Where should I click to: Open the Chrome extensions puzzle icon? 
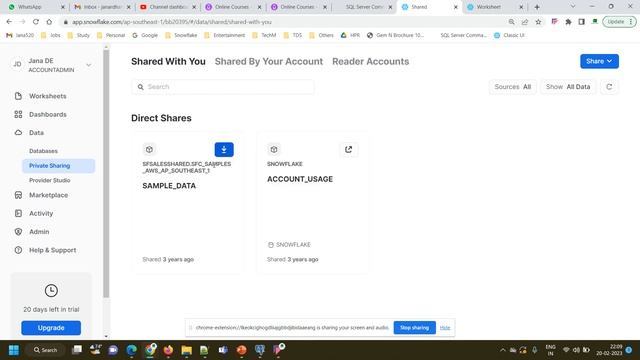click(568, 22)
